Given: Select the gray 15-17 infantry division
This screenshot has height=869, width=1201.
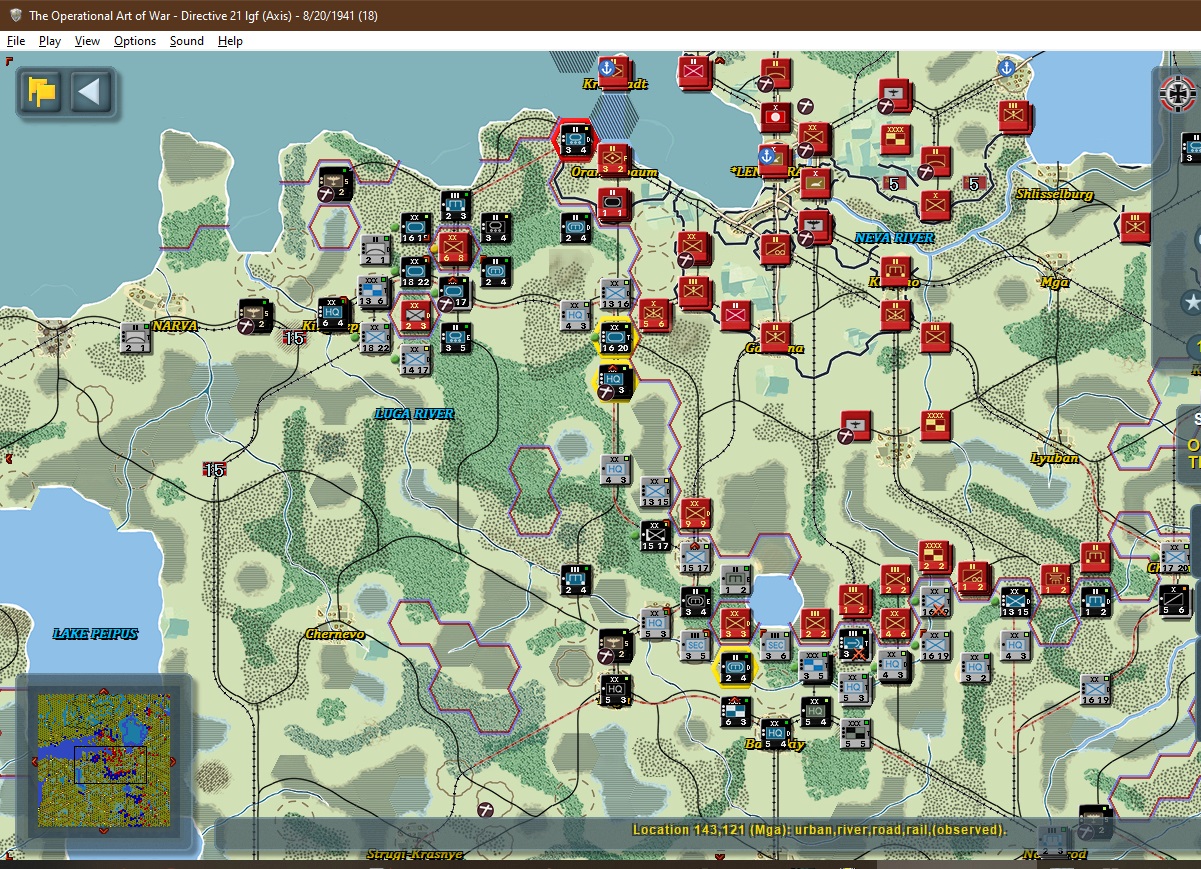Looking at the screenshot, I should [695, 558].
